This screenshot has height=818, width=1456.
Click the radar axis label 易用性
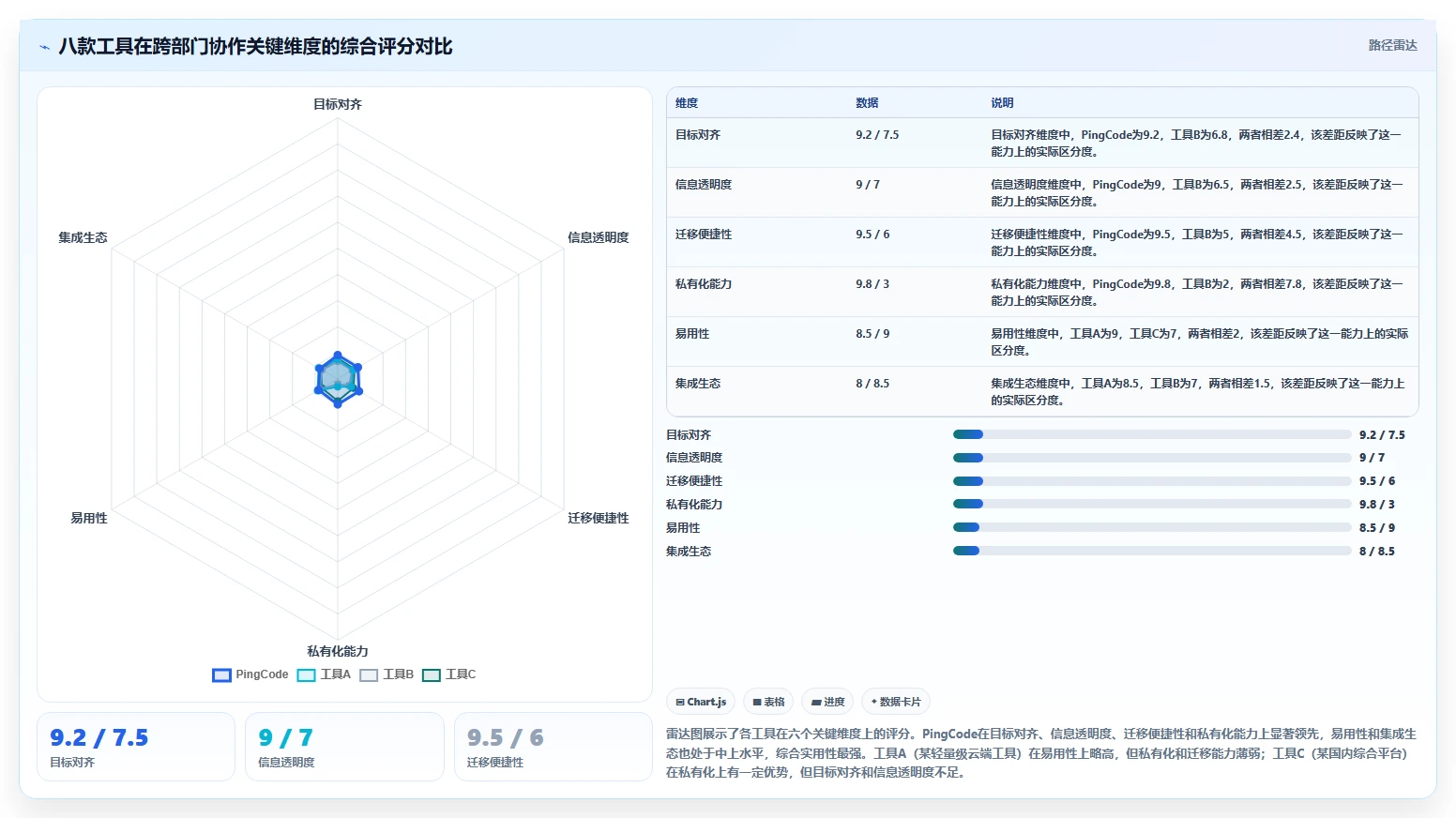coord(89,518)
